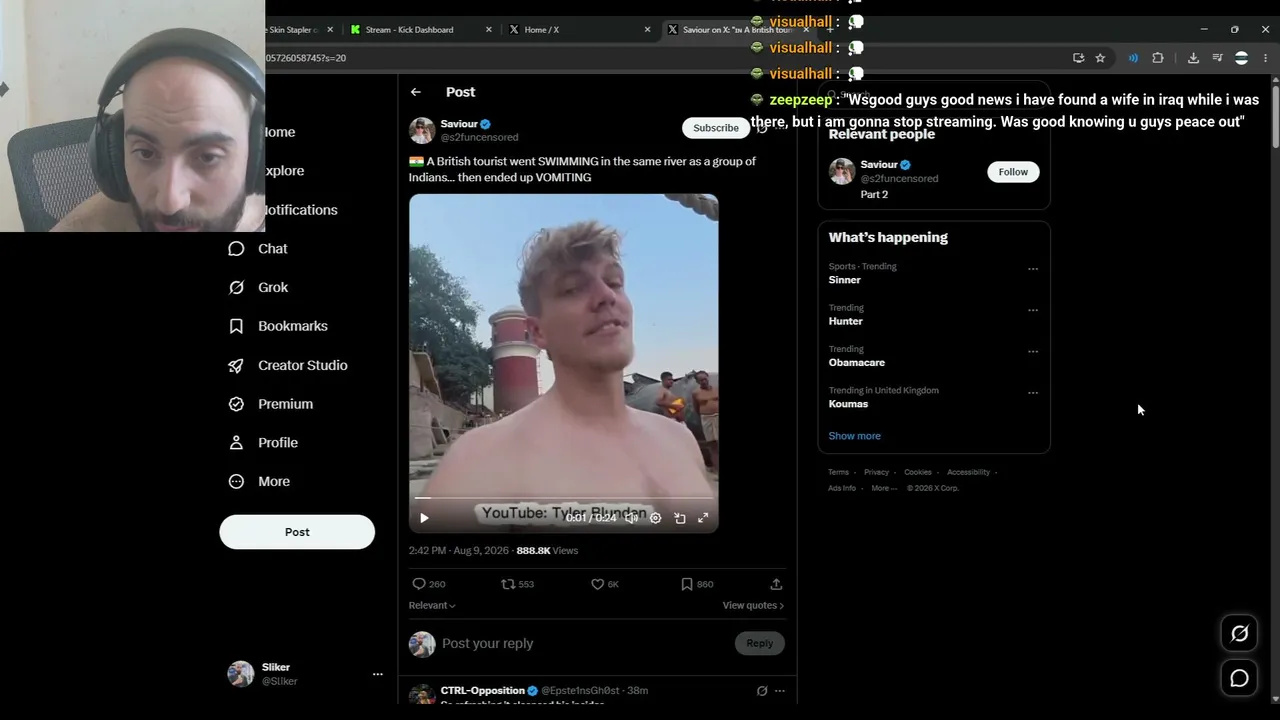Open options for Sinner trend
The image size is (1280, 720).
pyautogui.click(x=1033, y=269)
